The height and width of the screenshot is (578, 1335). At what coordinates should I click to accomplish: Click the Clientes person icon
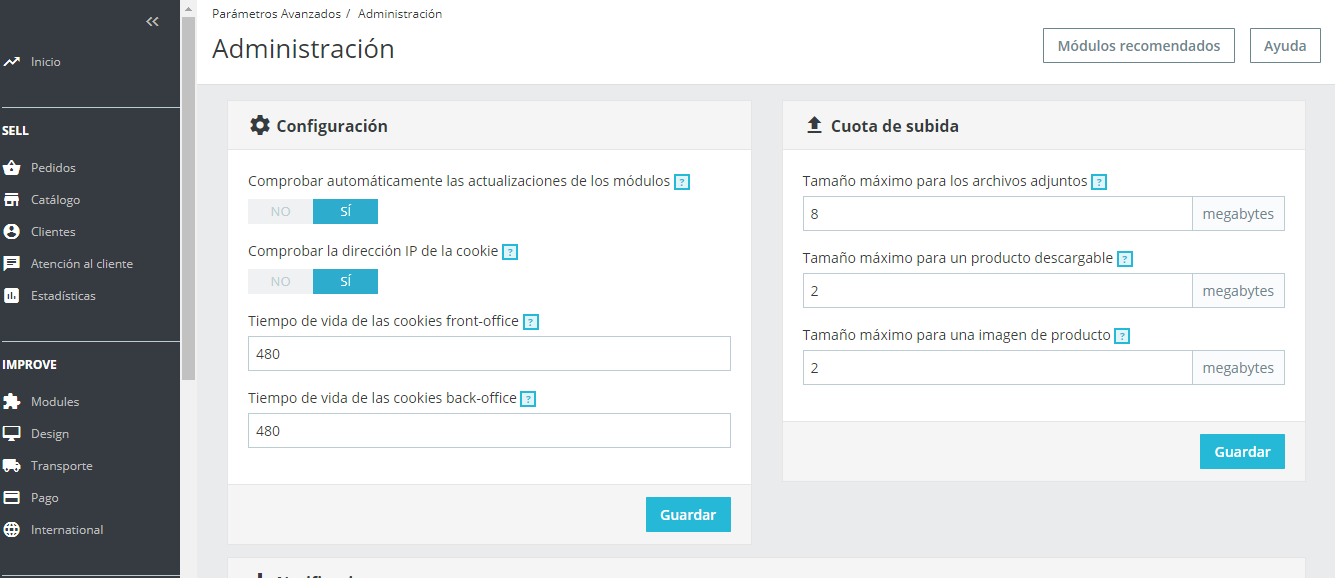pyautogui.click(x=12, y=232)
